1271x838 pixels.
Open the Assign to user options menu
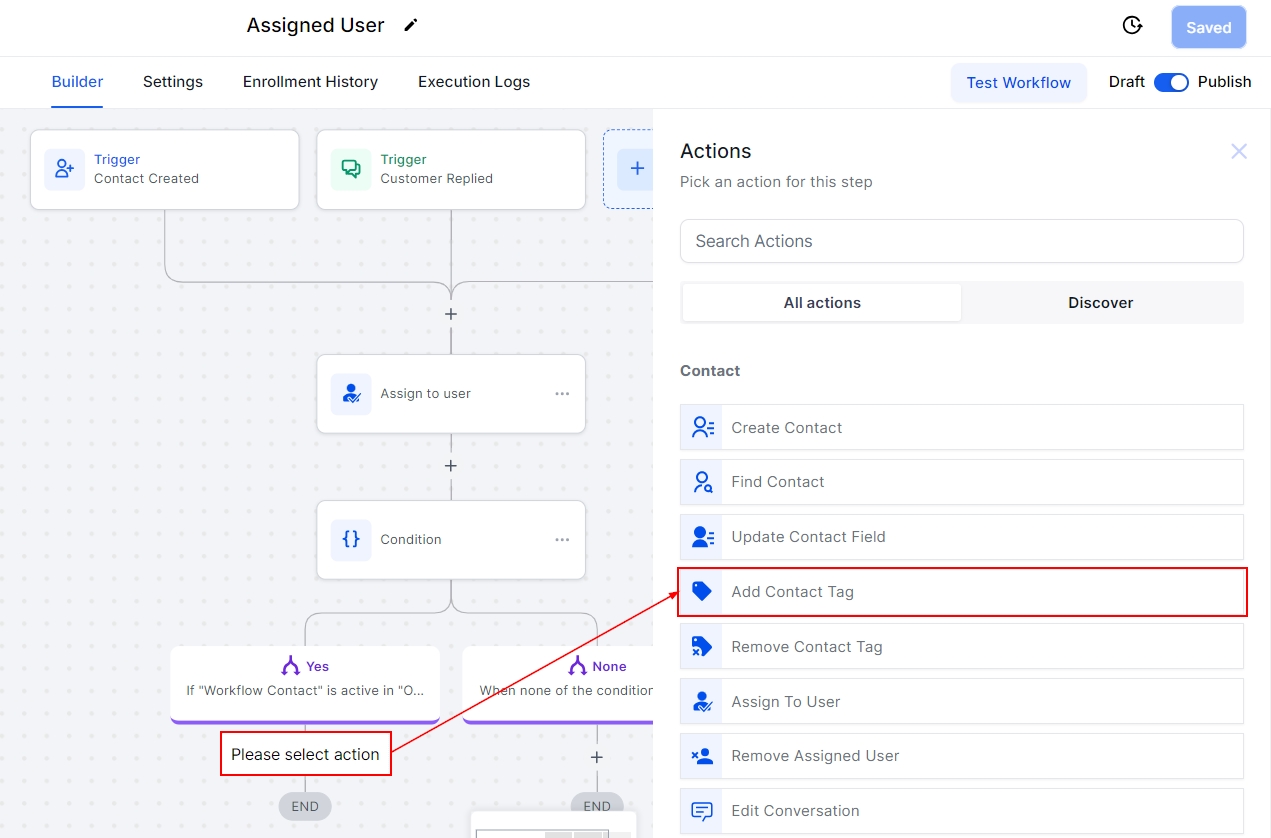coord(562,394)
